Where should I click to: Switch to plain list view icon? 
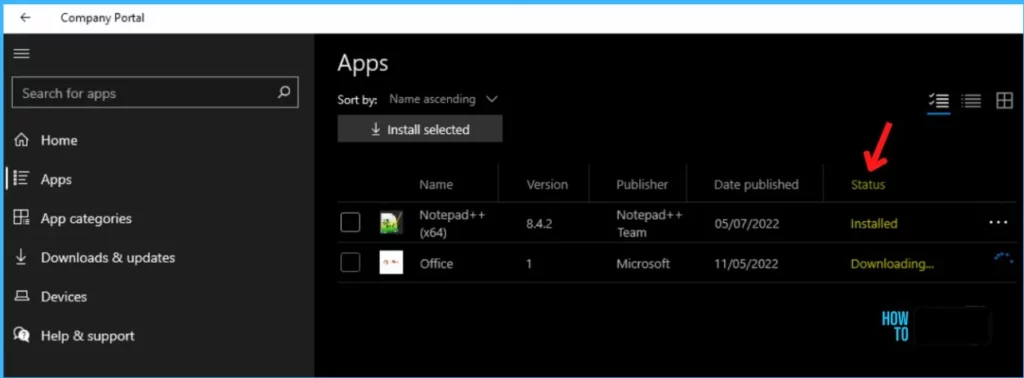(x=971, y=101)
